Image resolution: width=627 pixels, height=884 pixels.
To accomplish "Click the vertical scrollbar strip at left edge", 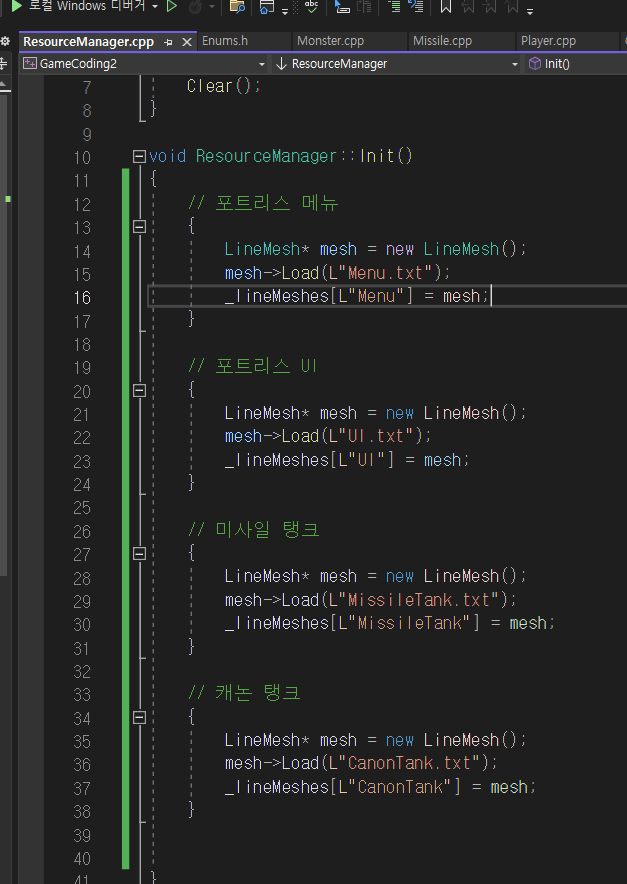I will click(x=5, y=333).
